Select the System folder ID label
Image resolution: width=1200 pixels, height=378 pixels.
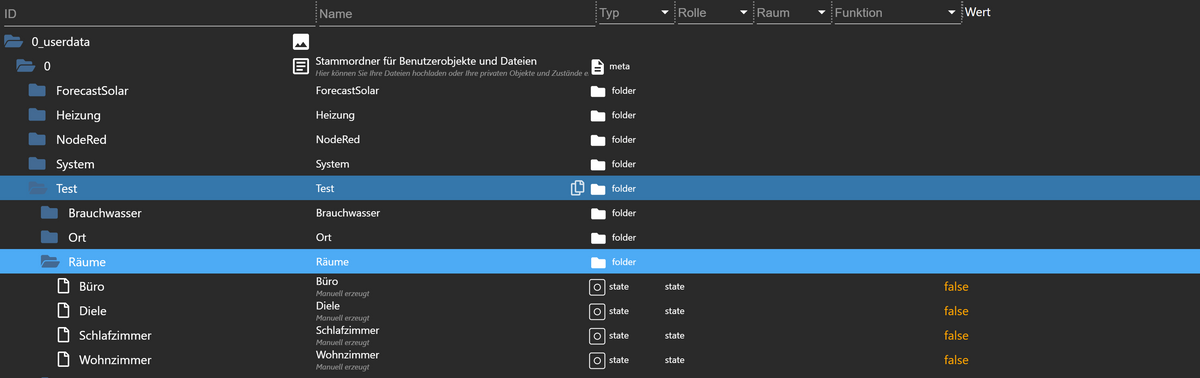(x=75, y=164)
